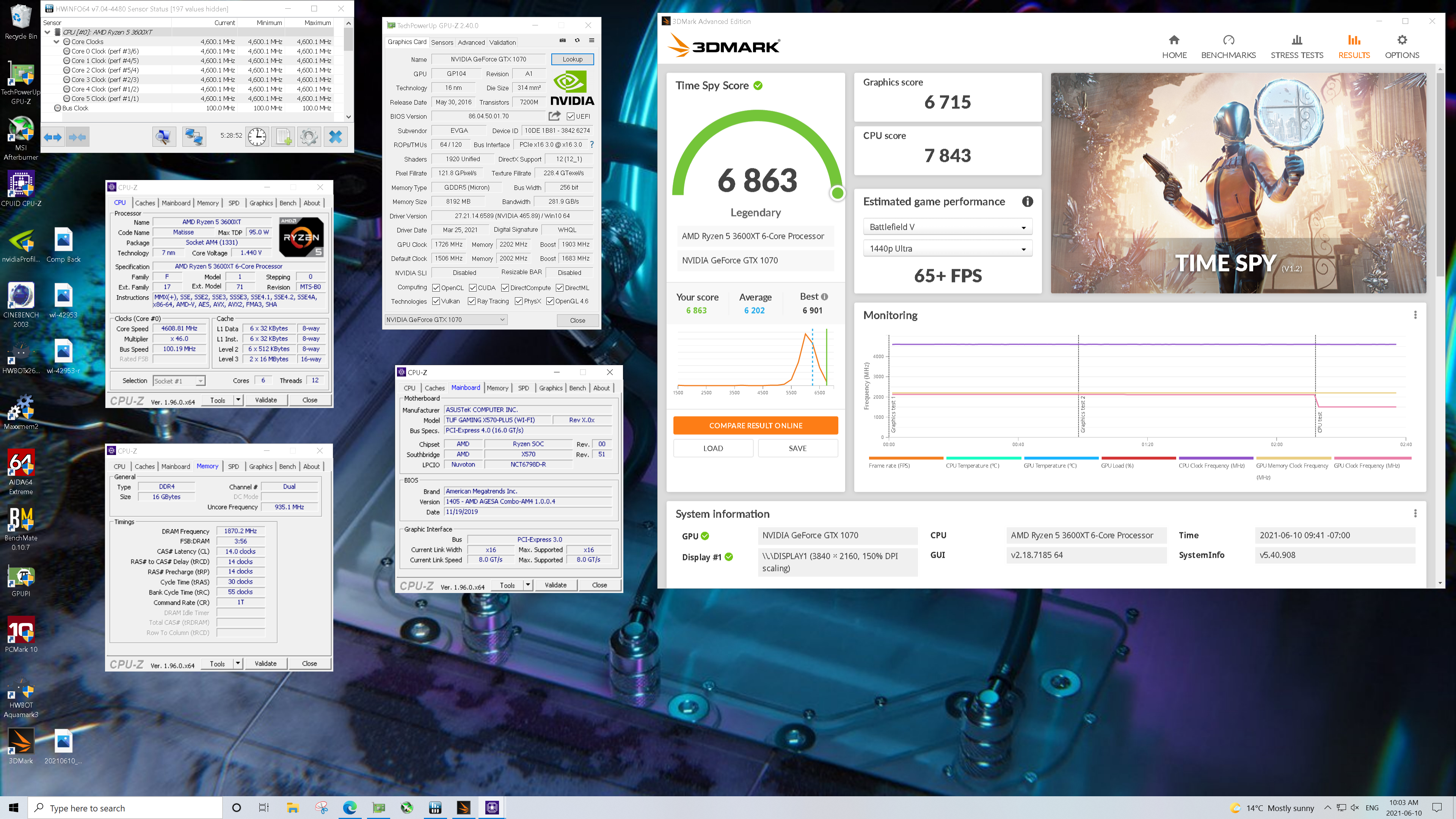Open GPU-Z hamburger menu icon
The width and height of the screenshot is (1456, 819).
coord(592,40)
